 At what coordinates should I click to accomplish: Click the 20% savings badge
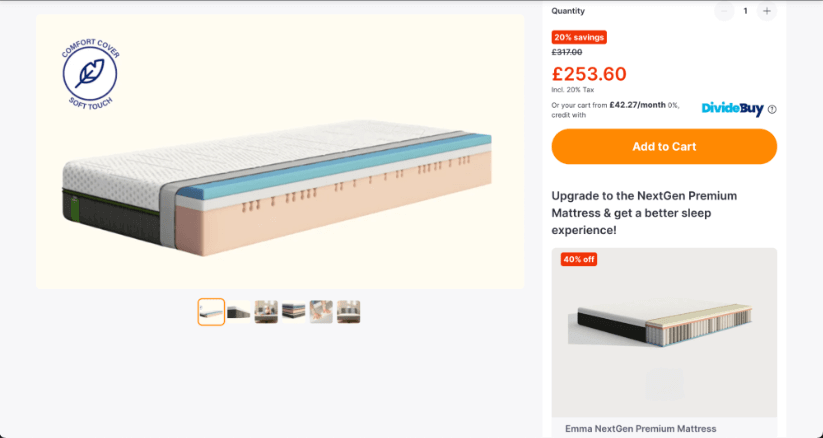point(579,37)
